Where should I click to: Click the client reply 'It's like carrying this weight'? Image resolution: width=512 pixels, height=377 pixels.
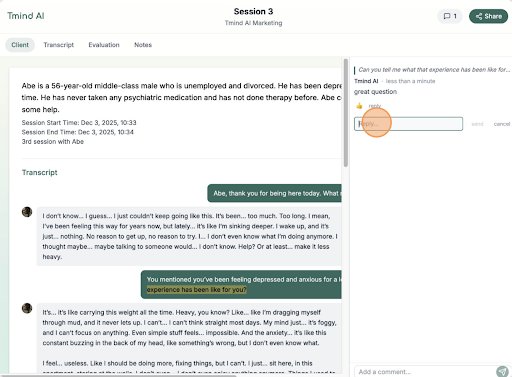(189, 338)
